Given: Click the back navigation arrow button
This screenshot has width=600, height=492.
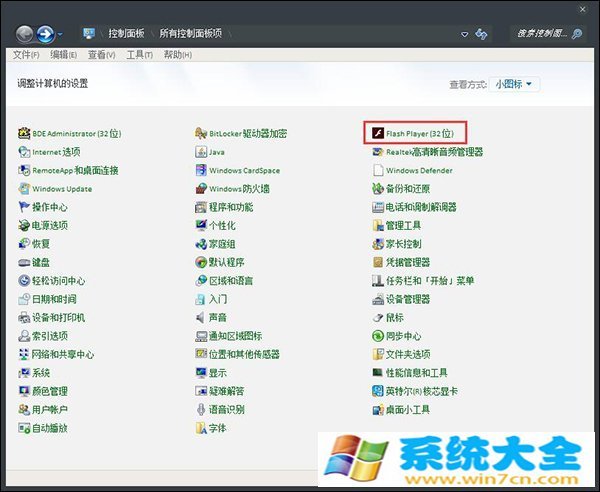Looking at the screenshot, I should [24, 34].
